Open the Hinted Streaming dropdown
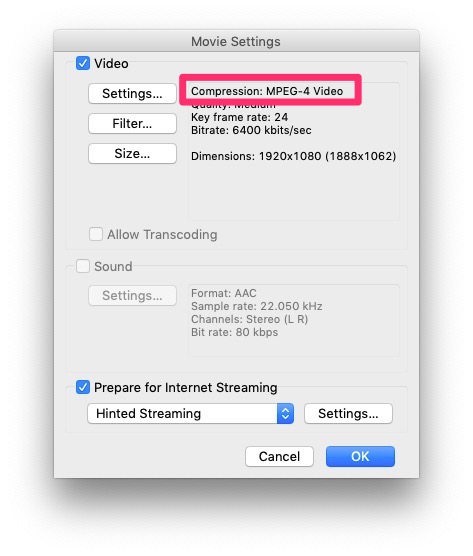This screenshot has height=556, width=473. click(190, 413)
